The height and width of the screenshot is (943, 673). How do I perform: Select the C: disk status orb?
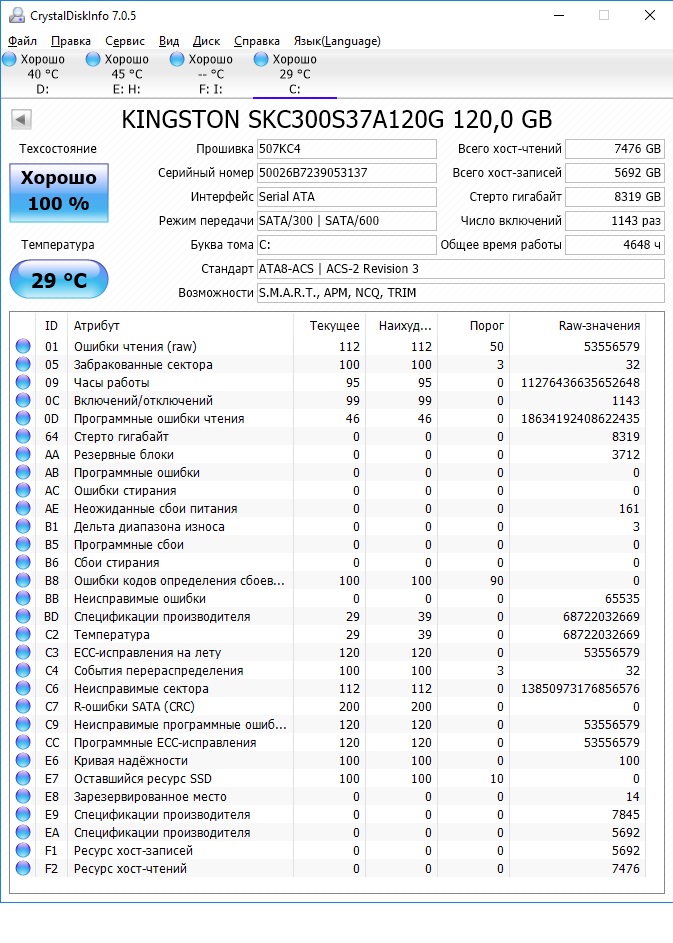pos(261,59)
